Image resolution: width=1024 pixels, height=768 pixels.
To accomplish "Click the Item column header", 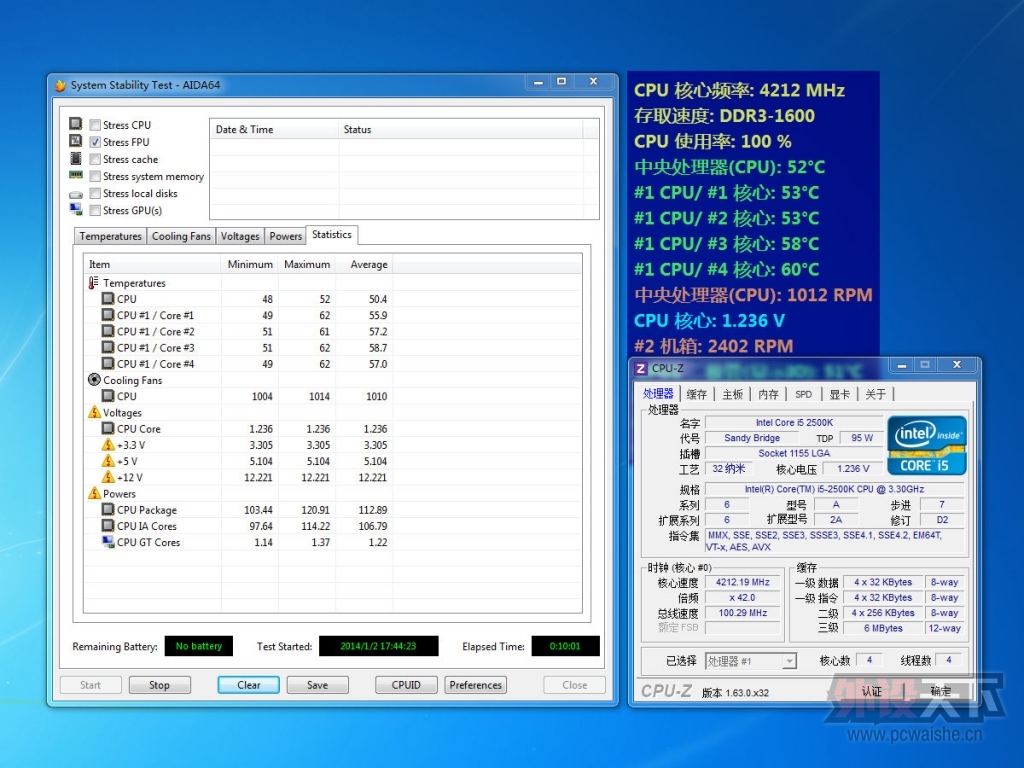I will (x=152, y=264).
